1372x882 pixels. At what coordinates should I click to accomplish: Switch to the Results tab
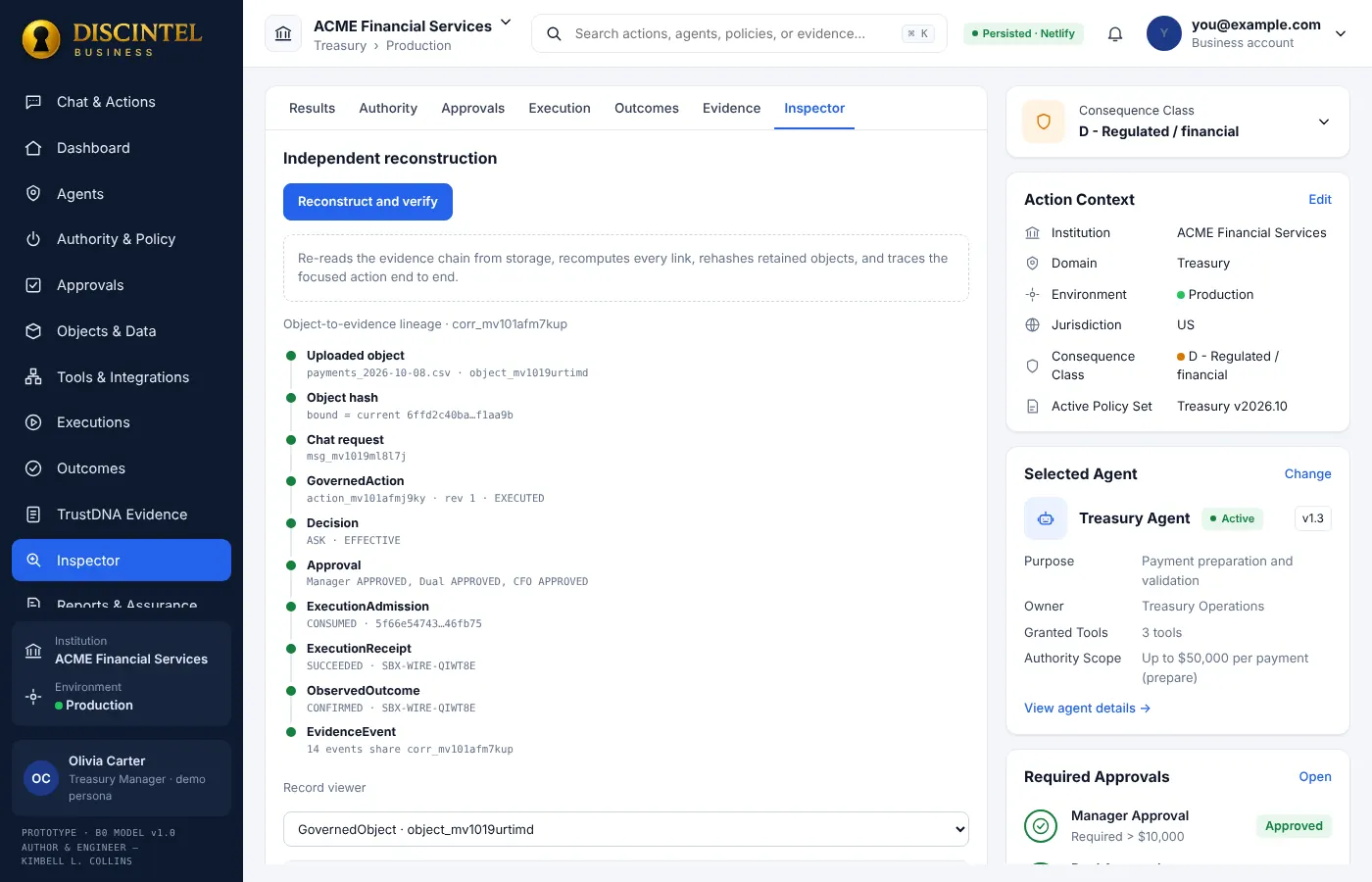(312, 108)
